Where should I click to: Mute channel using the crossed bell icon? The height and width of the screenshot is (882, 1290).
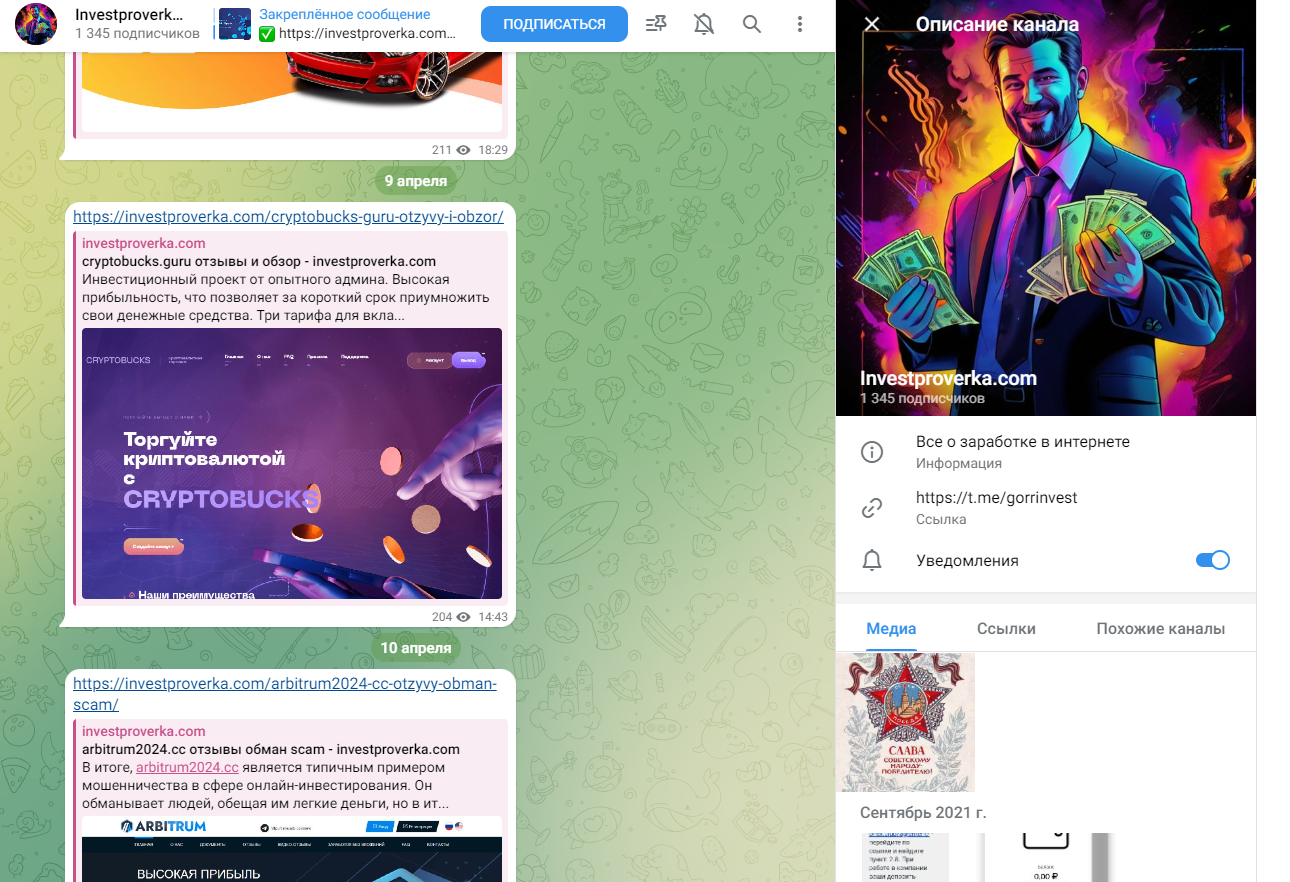704,24
